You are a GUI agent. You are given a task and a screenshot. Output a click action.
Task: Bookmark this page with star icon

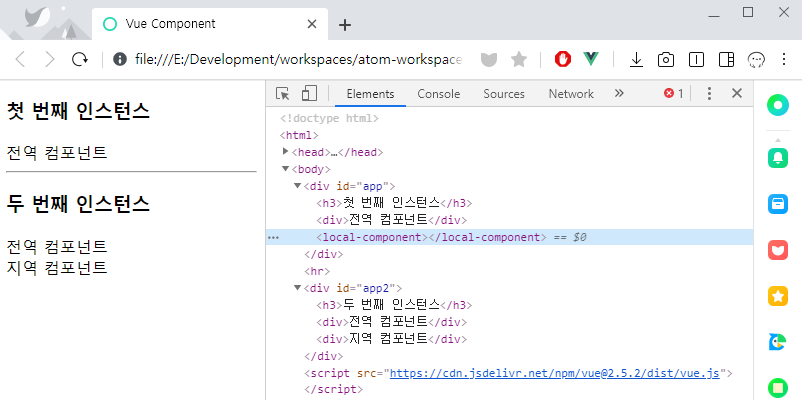[x=519, y=60]
